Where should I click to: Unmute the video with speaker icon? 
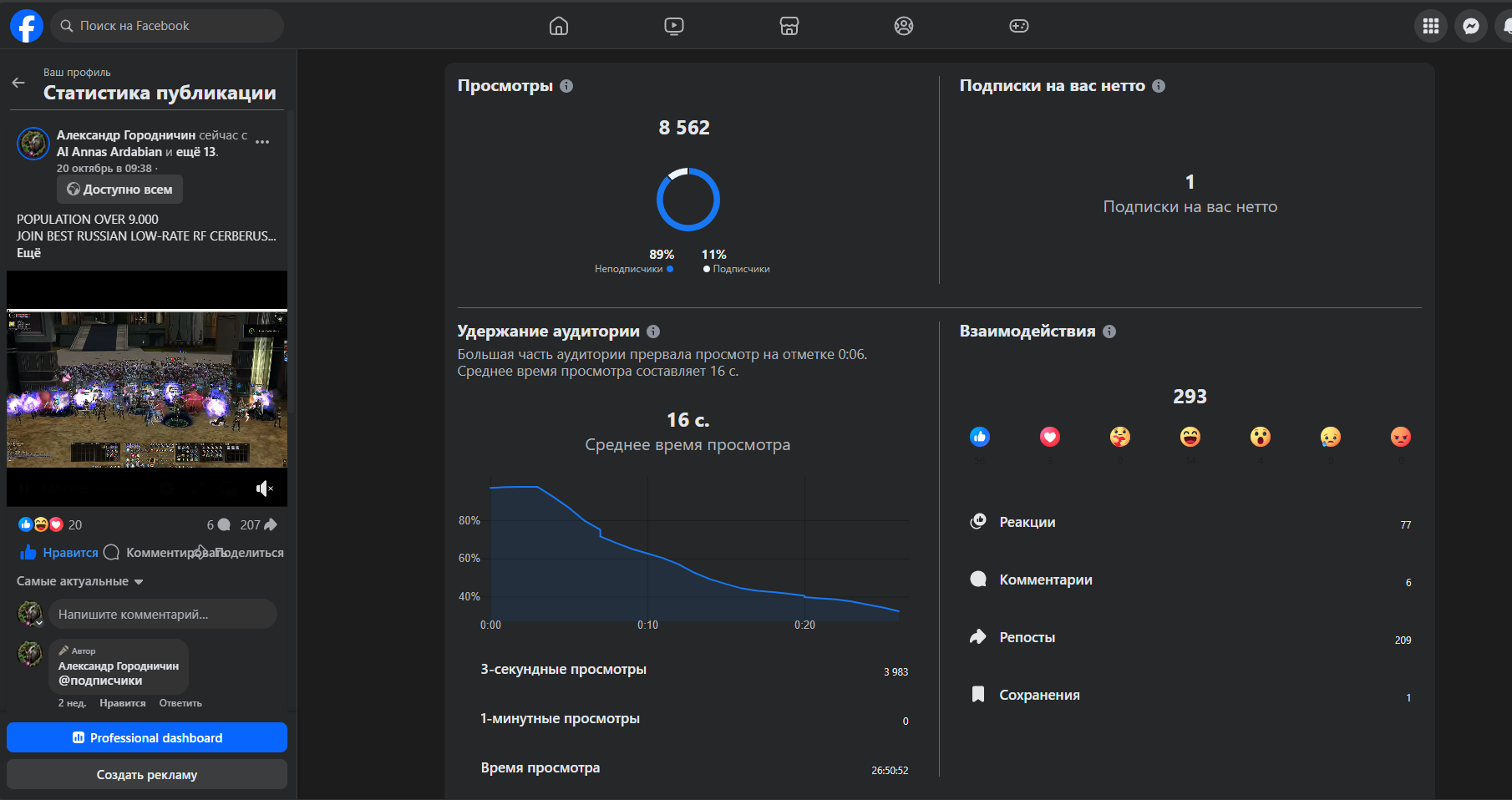coord(264,489)
